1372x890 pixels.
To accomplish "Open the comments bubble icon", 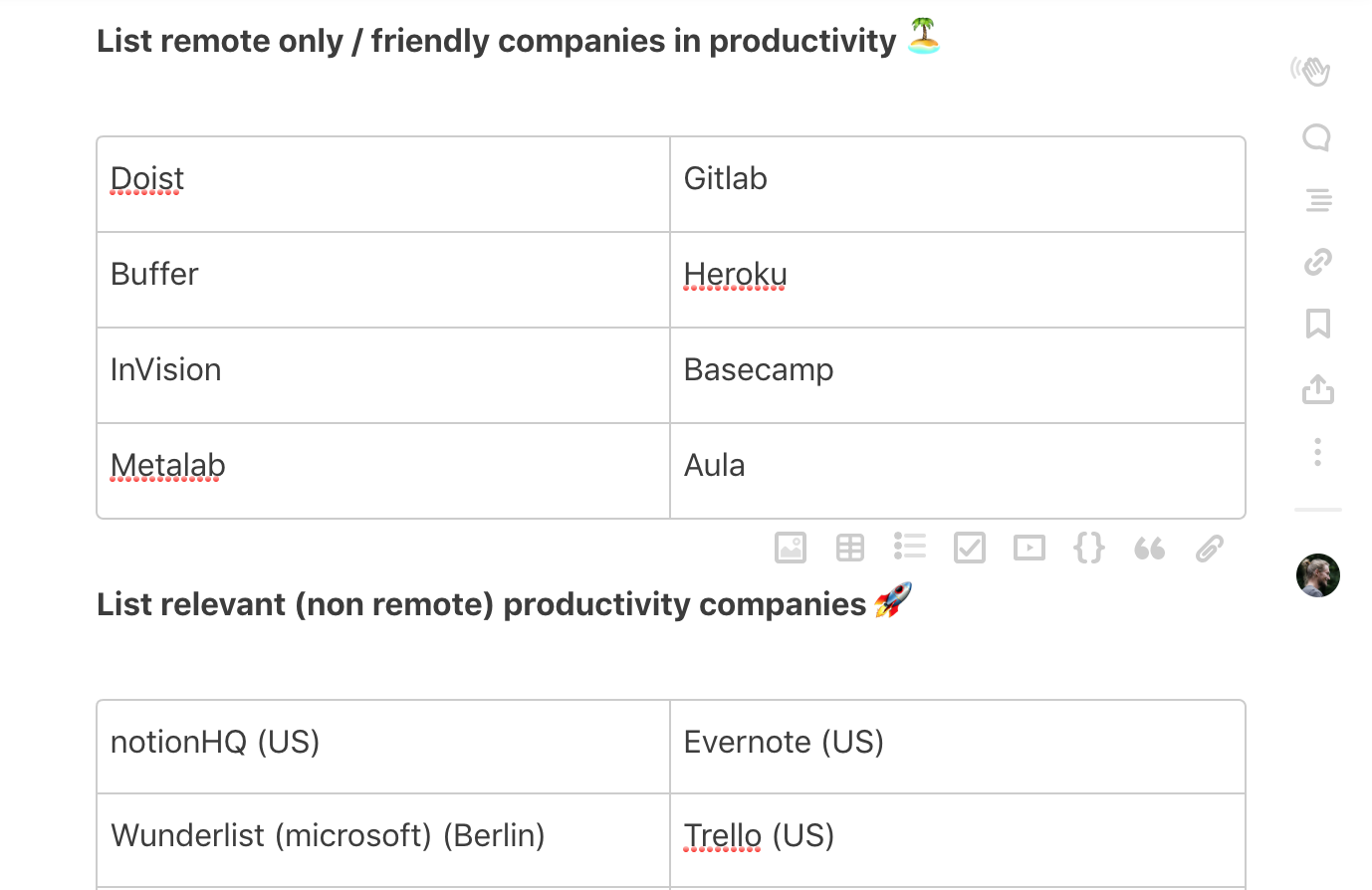I will [1317, 136].
